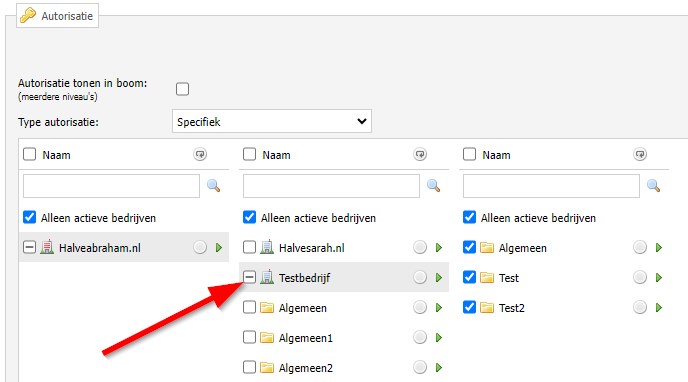Screen dimensions: 688x382
Task: Expand Halveabraham.nl with green arrow
Action: pyautogui.click(x=219, y=248)
